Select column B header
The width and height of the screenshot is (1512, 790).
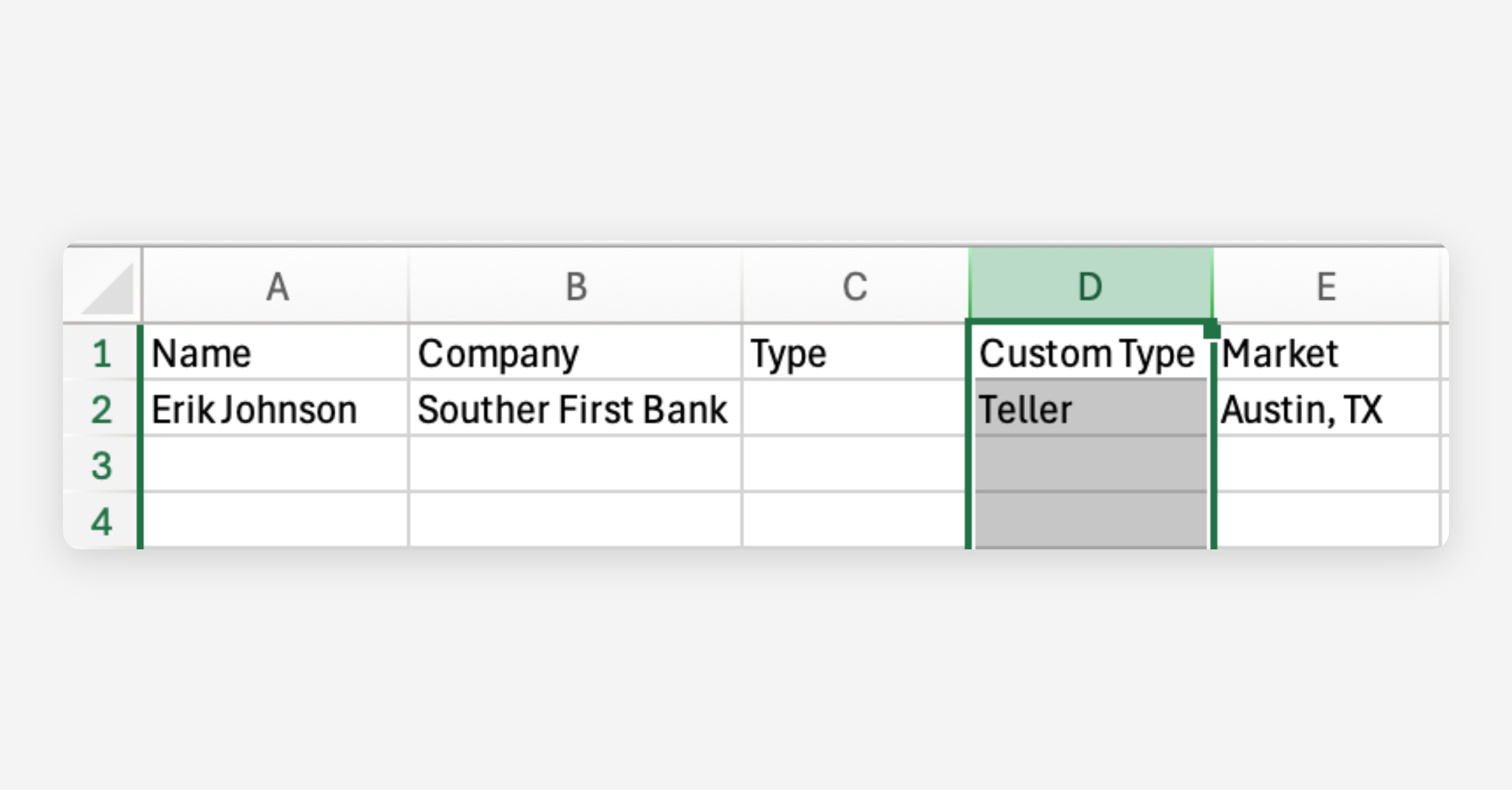[x=575, y=287]
